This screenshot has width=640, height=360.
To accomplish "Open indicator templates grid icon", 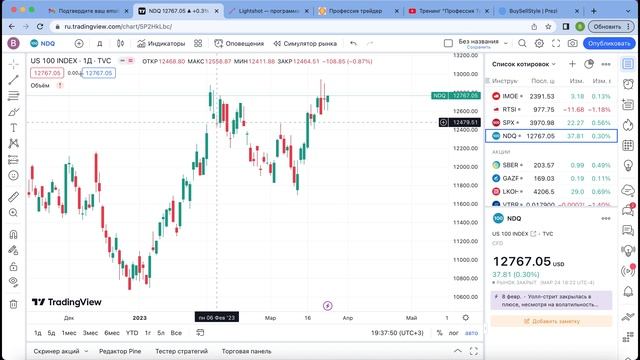I will click(198, 43).
